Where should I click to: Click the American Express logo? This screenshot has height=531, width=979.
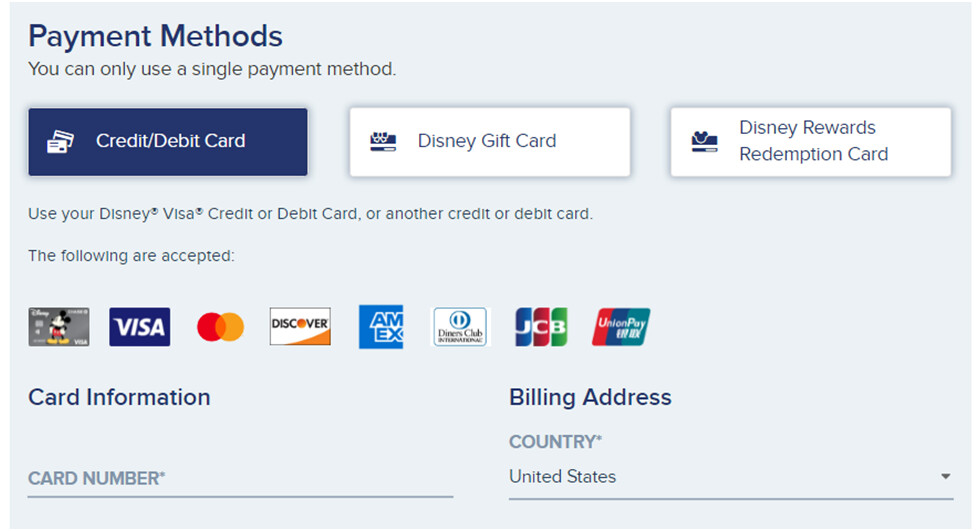[x=380, y=327]
